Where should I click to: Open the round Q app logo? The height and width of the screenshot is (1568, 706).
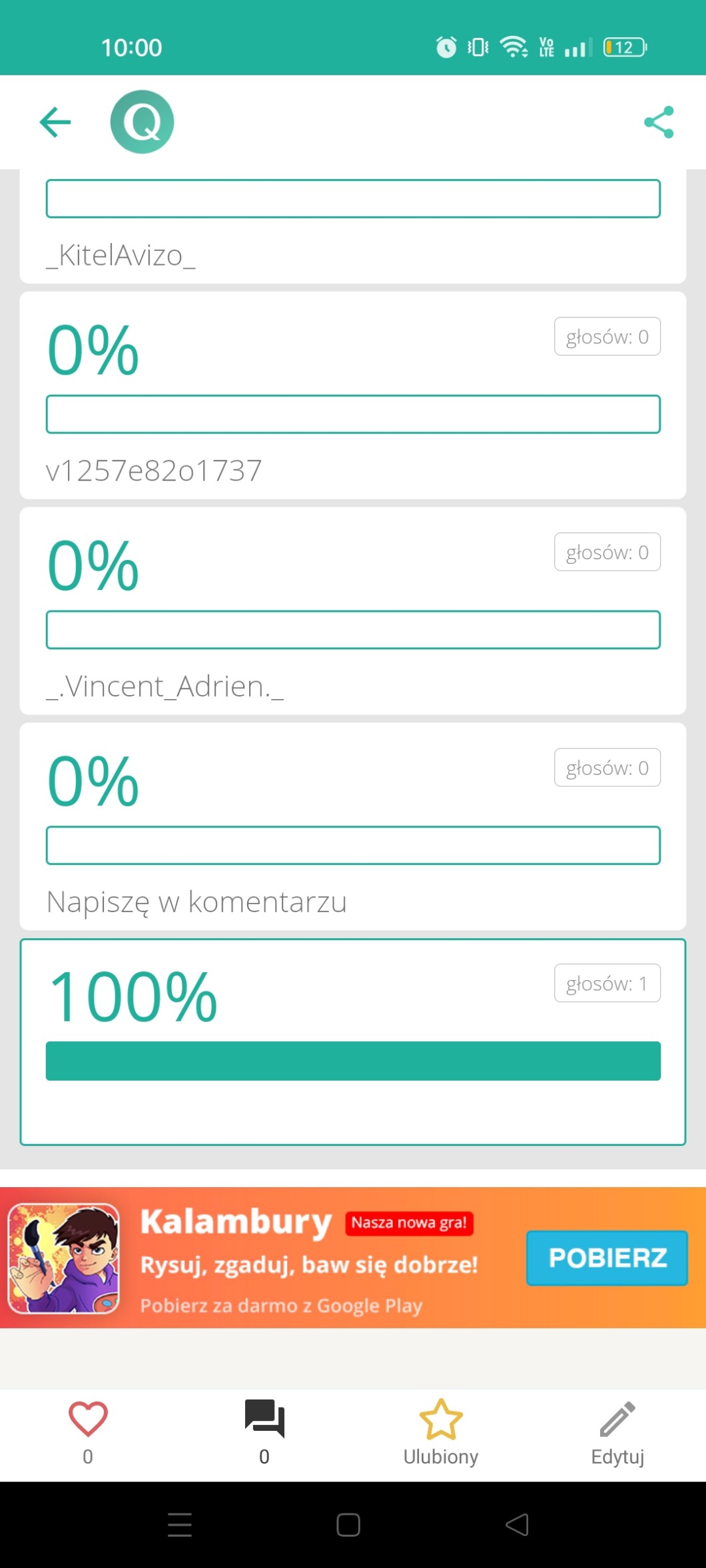coord(142,122)
